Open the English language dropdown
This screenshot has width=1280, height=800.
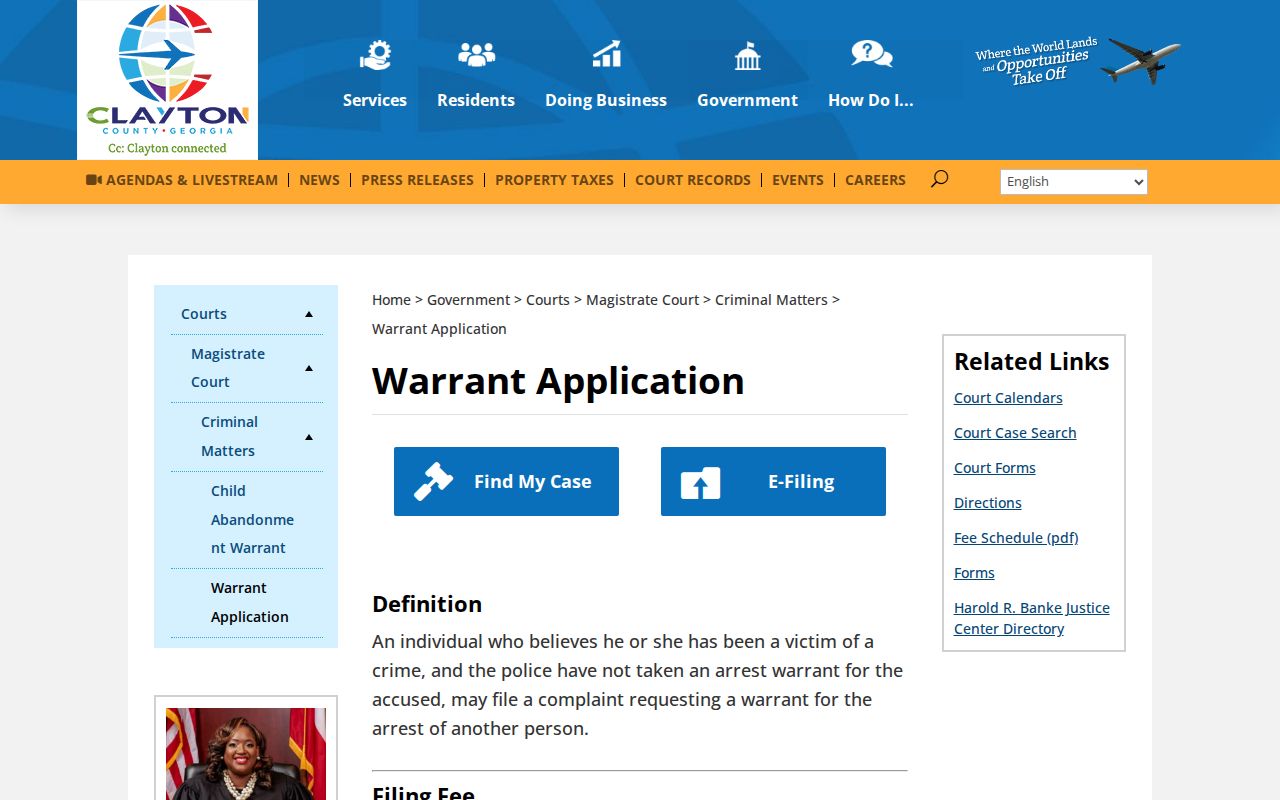[1074, 181]
